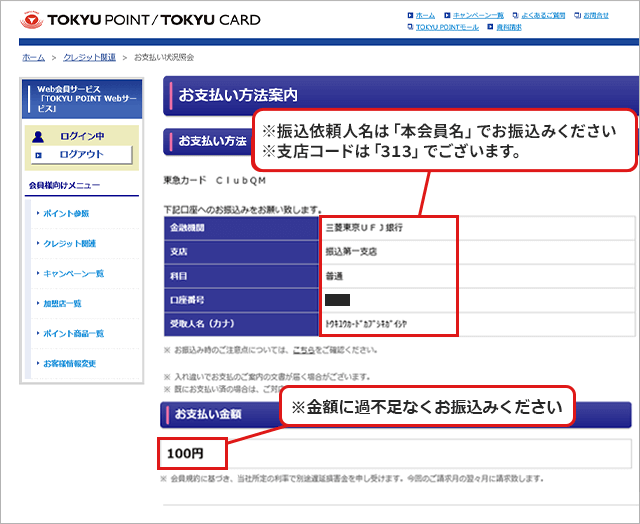
Task: Open the ホーム link in top navigation
Action: (x=425, y=16)
